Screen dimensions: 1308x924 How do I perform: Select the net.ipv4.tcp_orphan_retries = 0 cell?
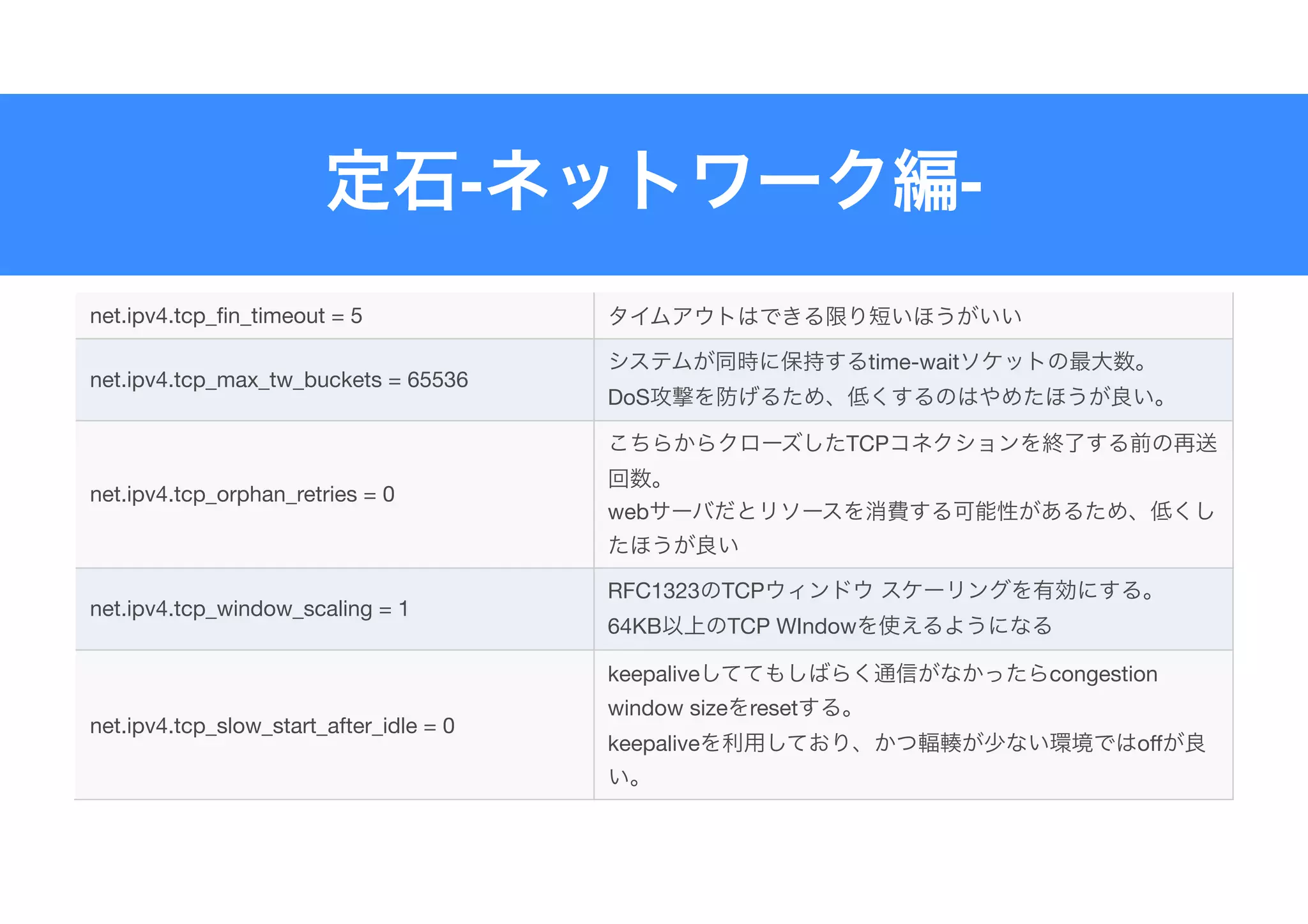[x=242, y=494]
